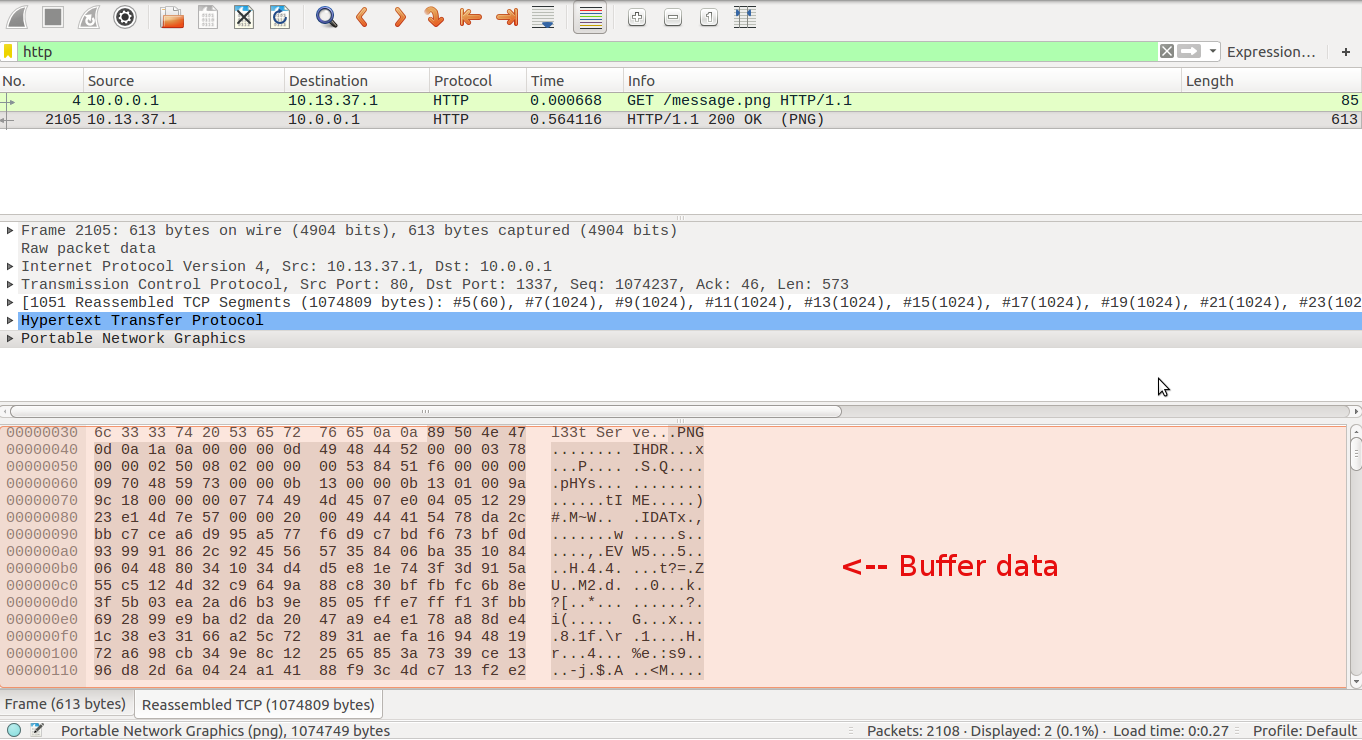The height and width of the screenshot is (740, 1362).
Task: Sort by the No. column
Action: pyautogui.click(x=42, y=81)
